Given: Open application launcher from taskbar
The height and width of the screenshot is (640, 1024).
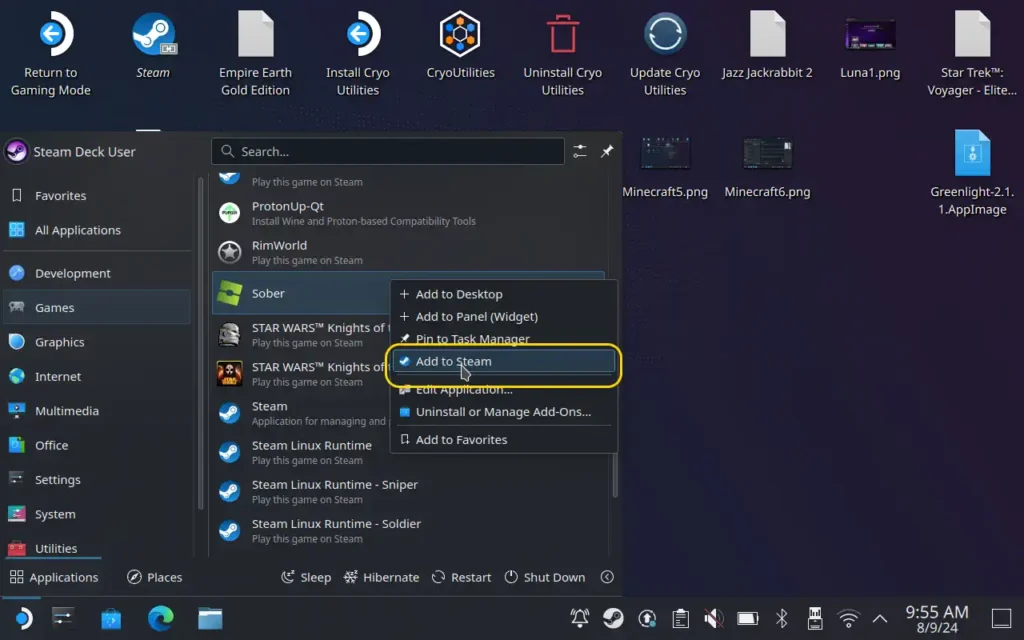Looking at the screenshot, I should (x=22, y=618).
